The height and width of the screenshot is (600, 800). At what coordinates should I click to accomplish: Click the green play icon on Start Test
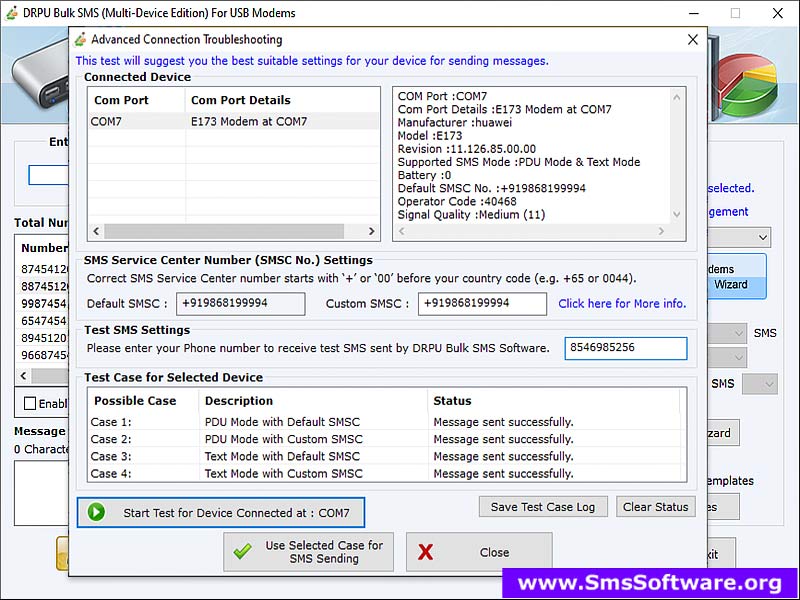pyautogui.click(x=96, y=512)
